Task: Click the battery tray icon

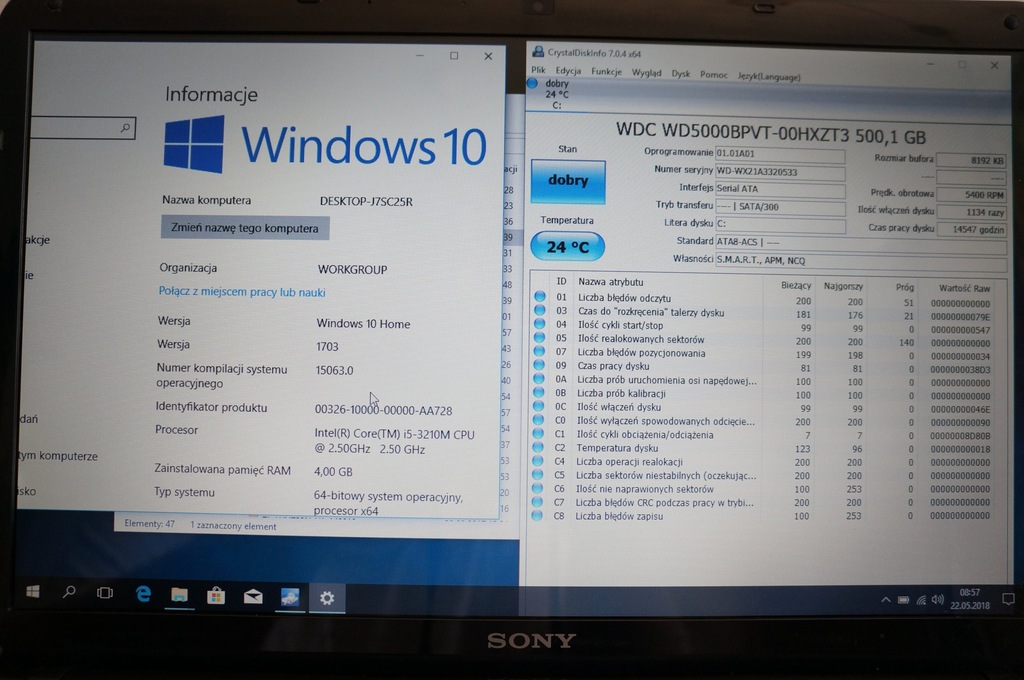Action: [x=903, y=600]
